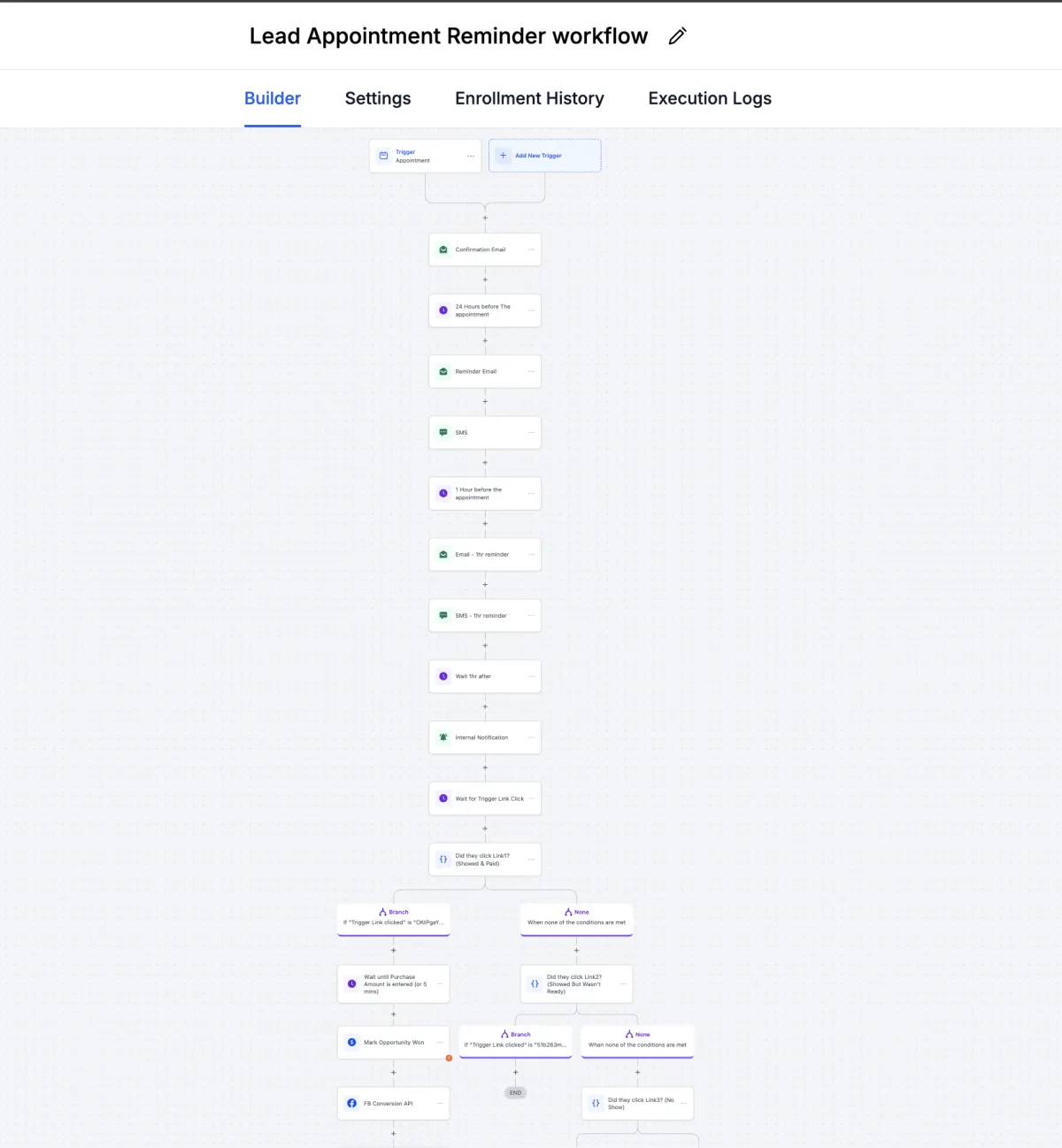Switch to the Settings tab
Viewport: 1062px width, 1148px height.
[378, 98]
